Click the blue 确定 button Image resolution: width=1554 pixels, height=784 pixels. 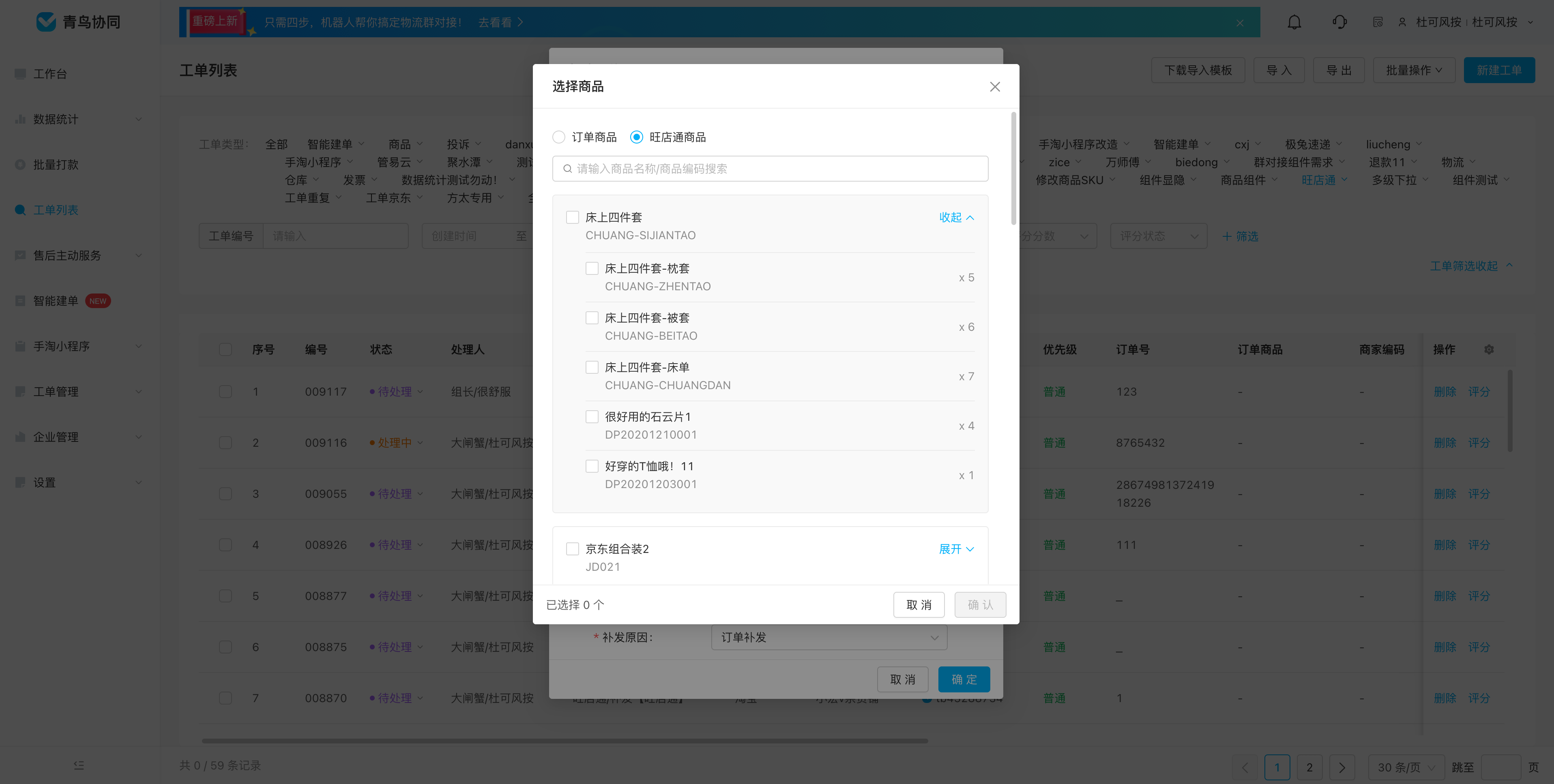tap(964, 680)
